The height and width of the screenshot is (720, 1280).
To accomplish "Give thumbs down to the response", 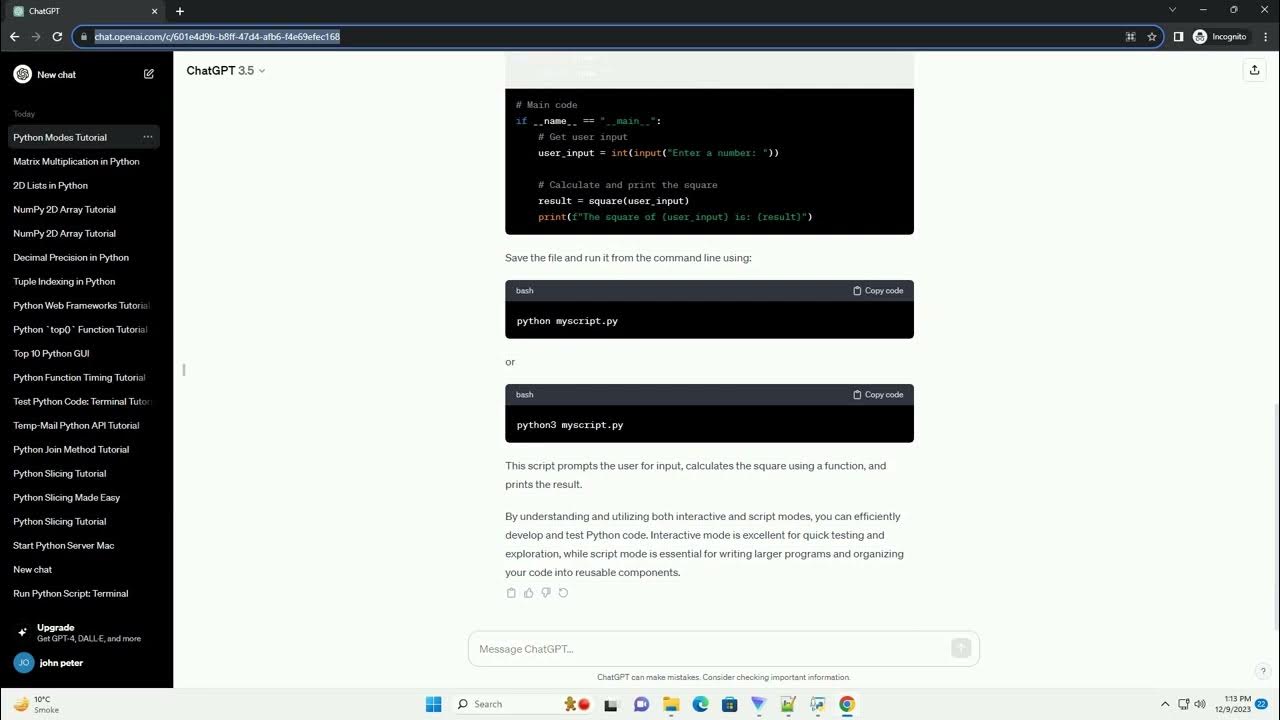I will pyautogui.click(x=546, y=593).
